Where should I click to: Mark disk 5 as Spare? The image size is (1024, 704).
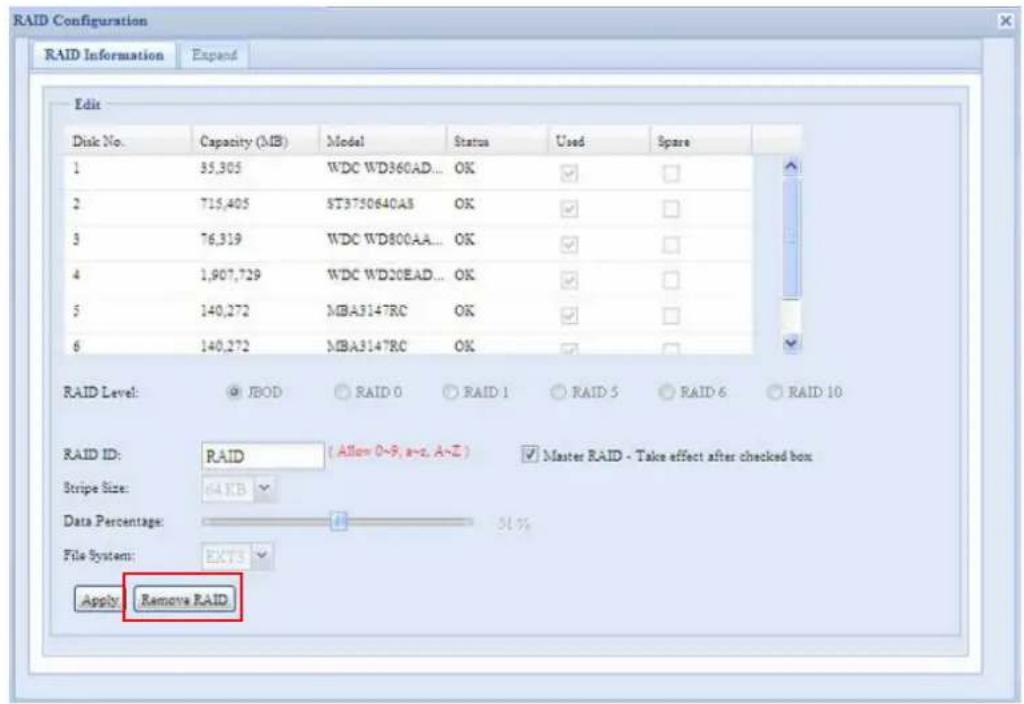[671, 315]
